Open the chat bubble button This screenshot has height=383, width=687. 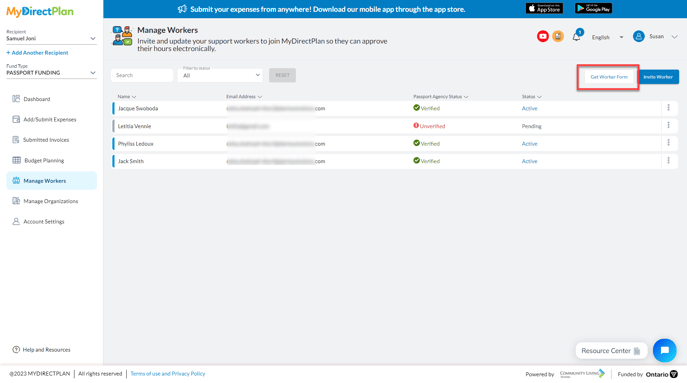(x=664, y=350)
